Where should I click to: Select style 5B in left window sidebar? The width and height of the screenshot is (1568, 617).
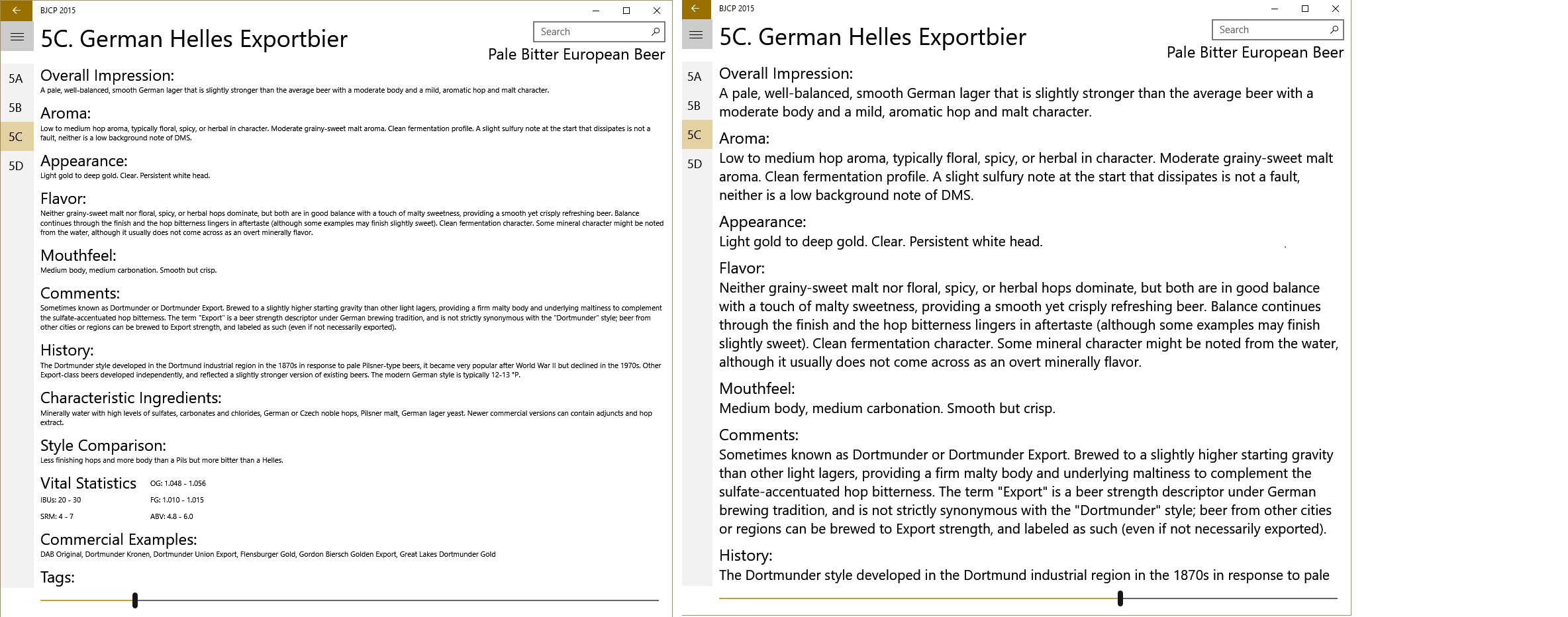tap(16, 108)
